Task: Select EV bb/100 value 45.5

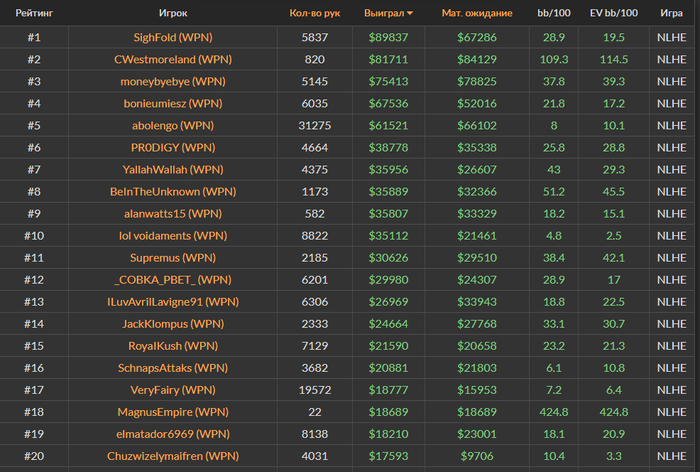Action: (x=613, y=192)
